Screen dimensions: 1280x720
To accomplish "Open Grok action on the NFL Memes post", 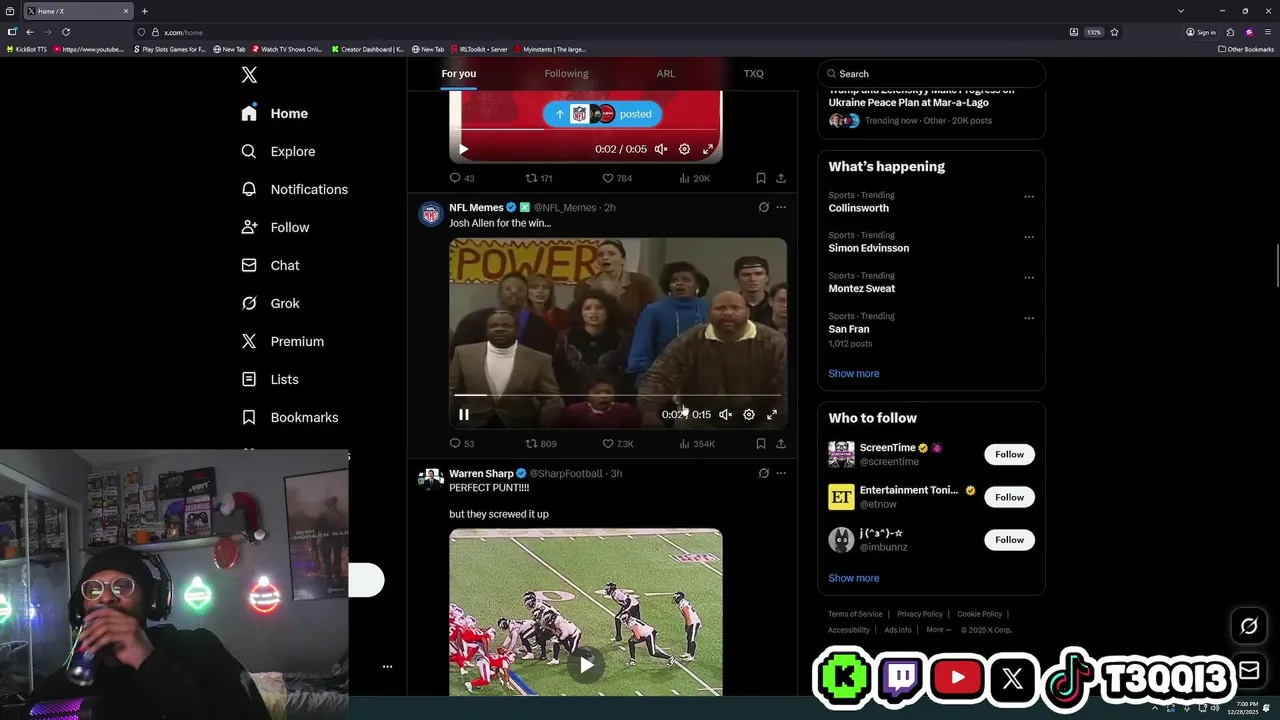I will (x=763, y=207).
